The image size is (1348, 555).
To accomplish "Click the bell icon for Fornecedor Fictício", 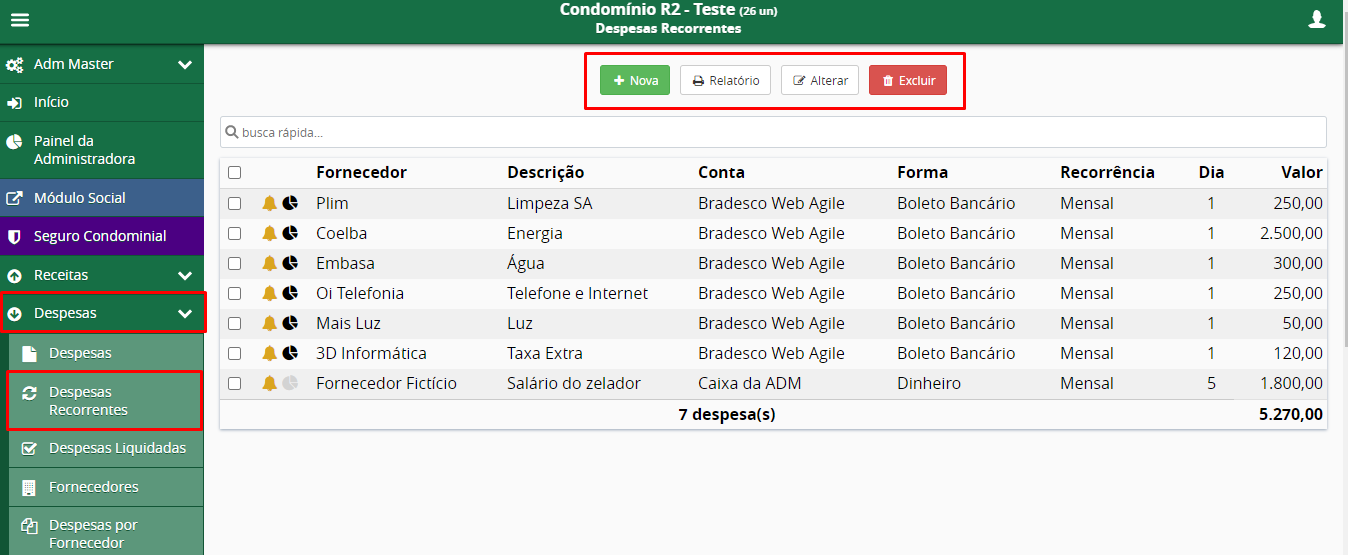I will coord(269,383).
